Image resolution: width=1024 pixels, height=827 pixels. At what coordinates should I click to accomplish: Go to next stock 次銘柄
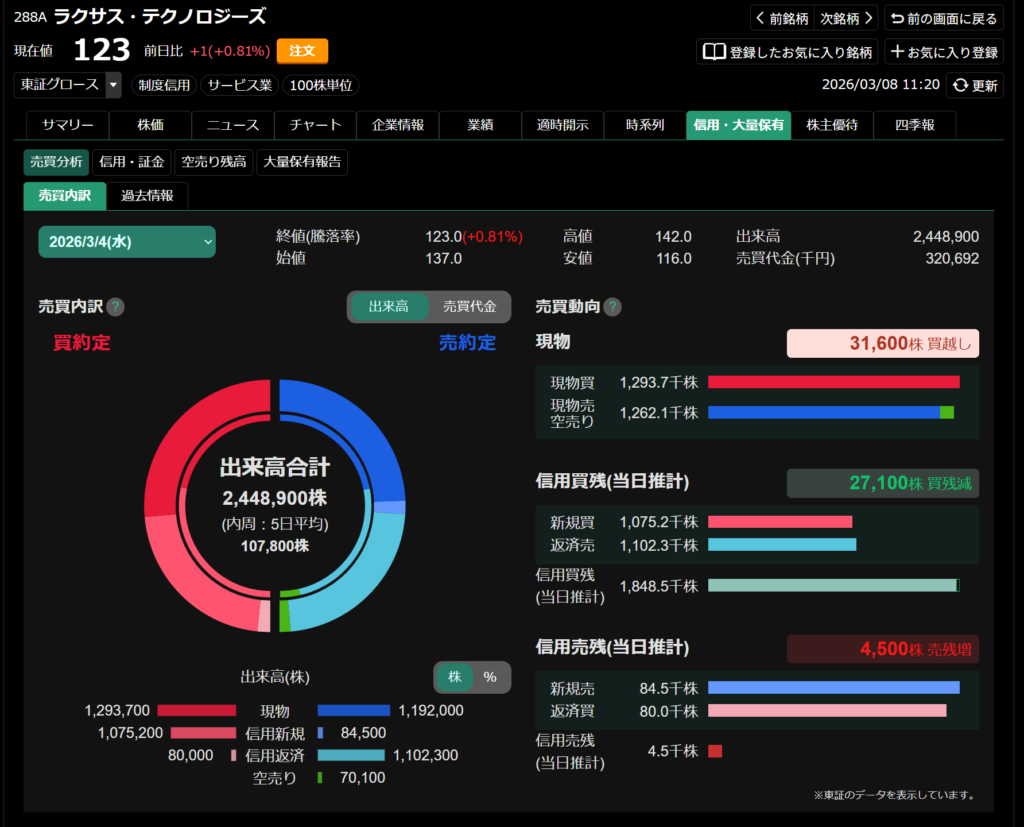tap(847, 18)
